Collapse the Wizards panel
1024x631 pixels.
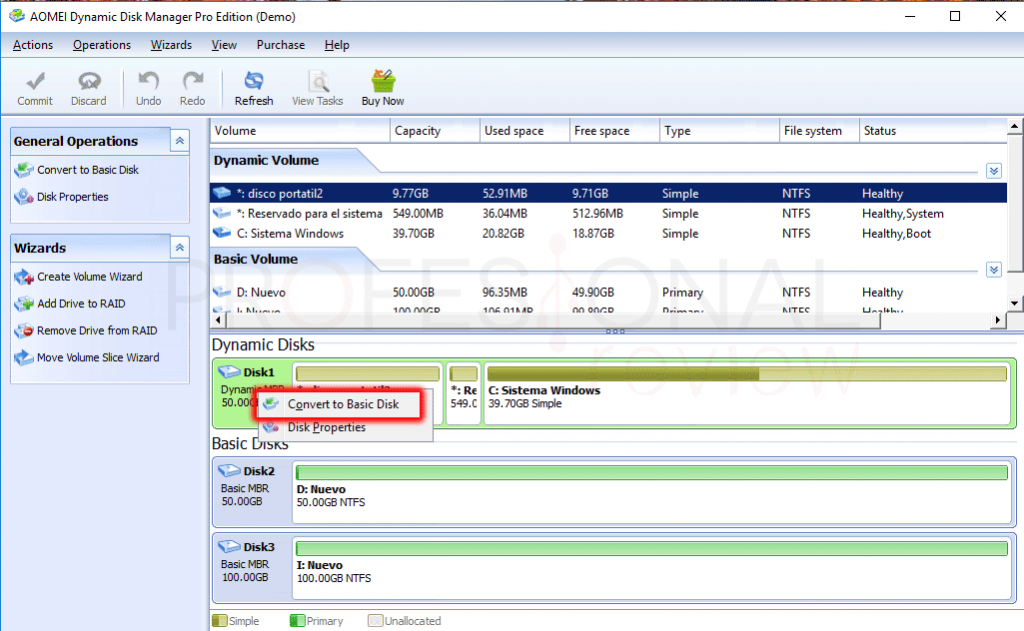[180, 248]
